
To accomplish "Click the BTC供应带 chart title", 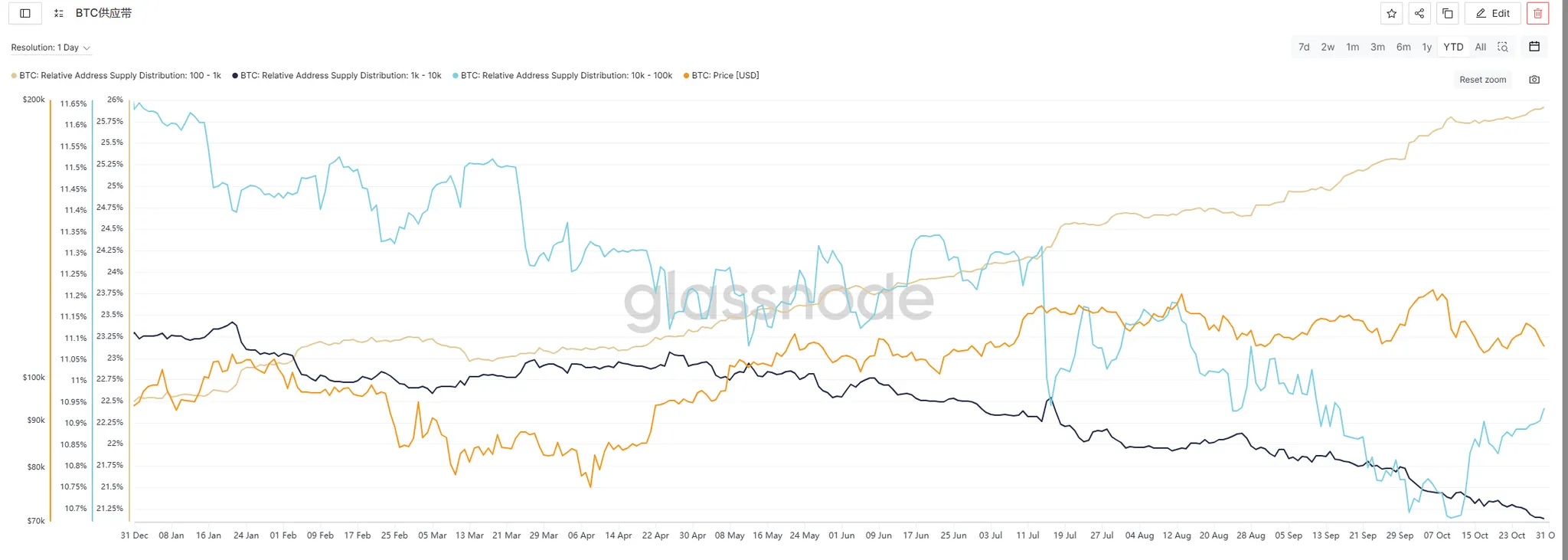I will pyautogui.click(x=103, y=13).
